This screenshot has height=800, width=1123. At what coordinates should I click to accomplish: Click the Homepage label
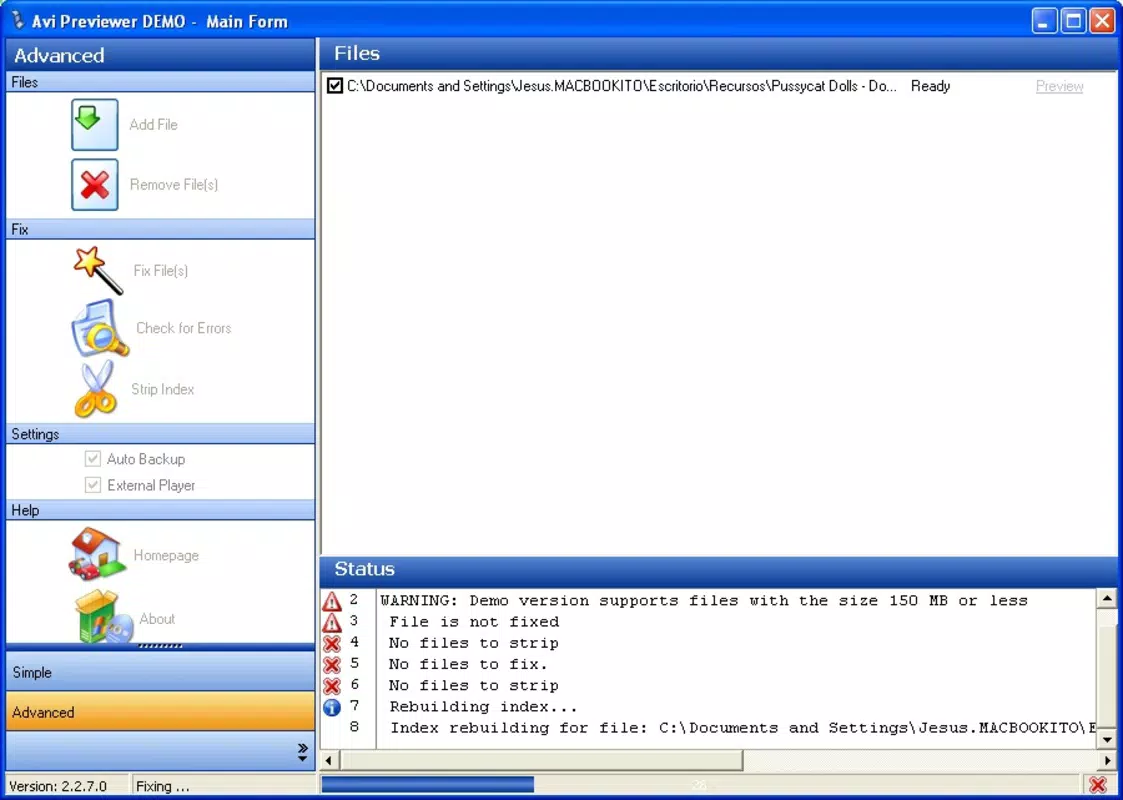166,555
